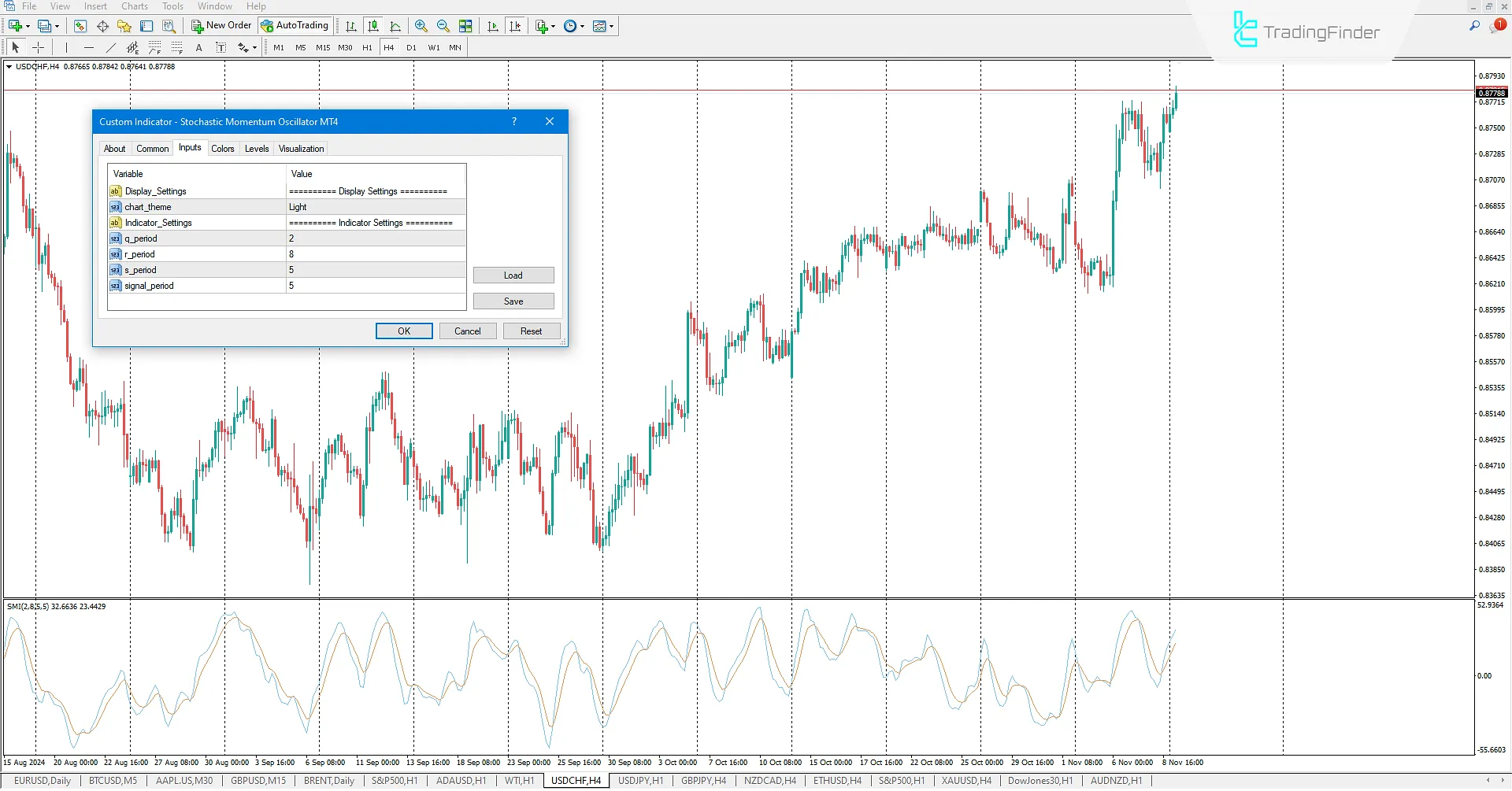Reset the indicator settings

tap(532, 331)
